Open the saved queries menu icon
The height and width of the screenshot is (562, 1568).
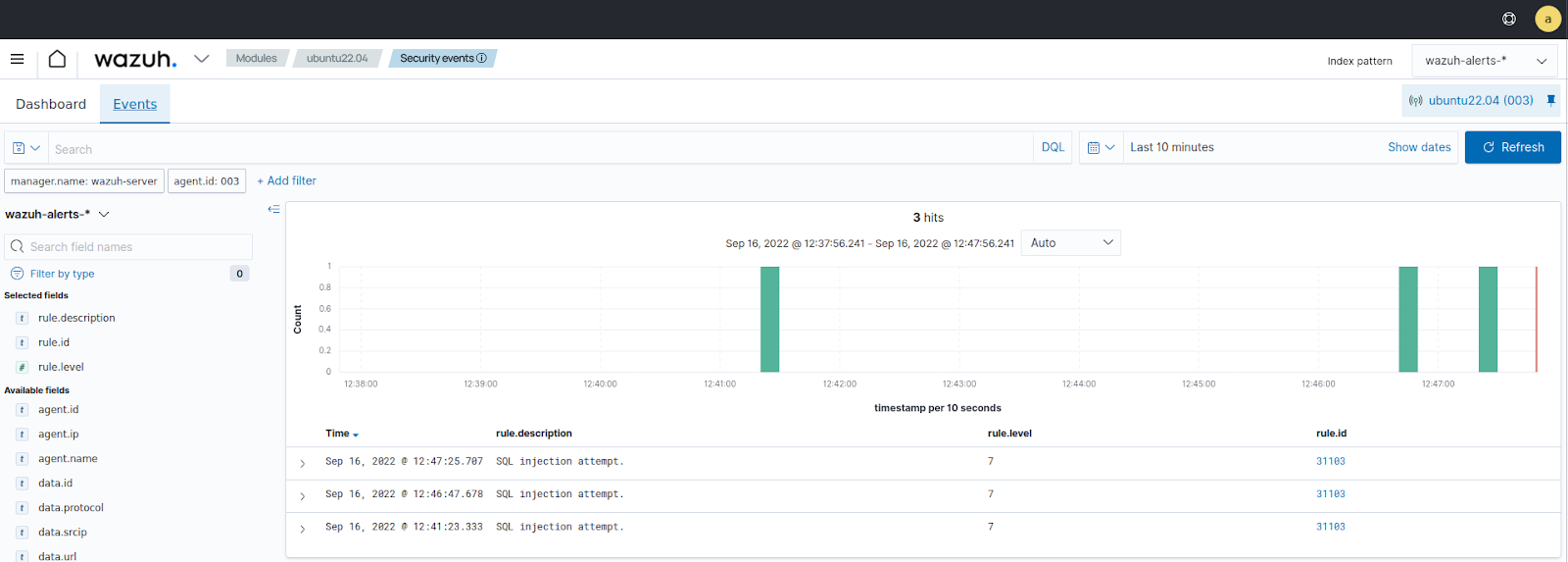click(x=26, y=148)
